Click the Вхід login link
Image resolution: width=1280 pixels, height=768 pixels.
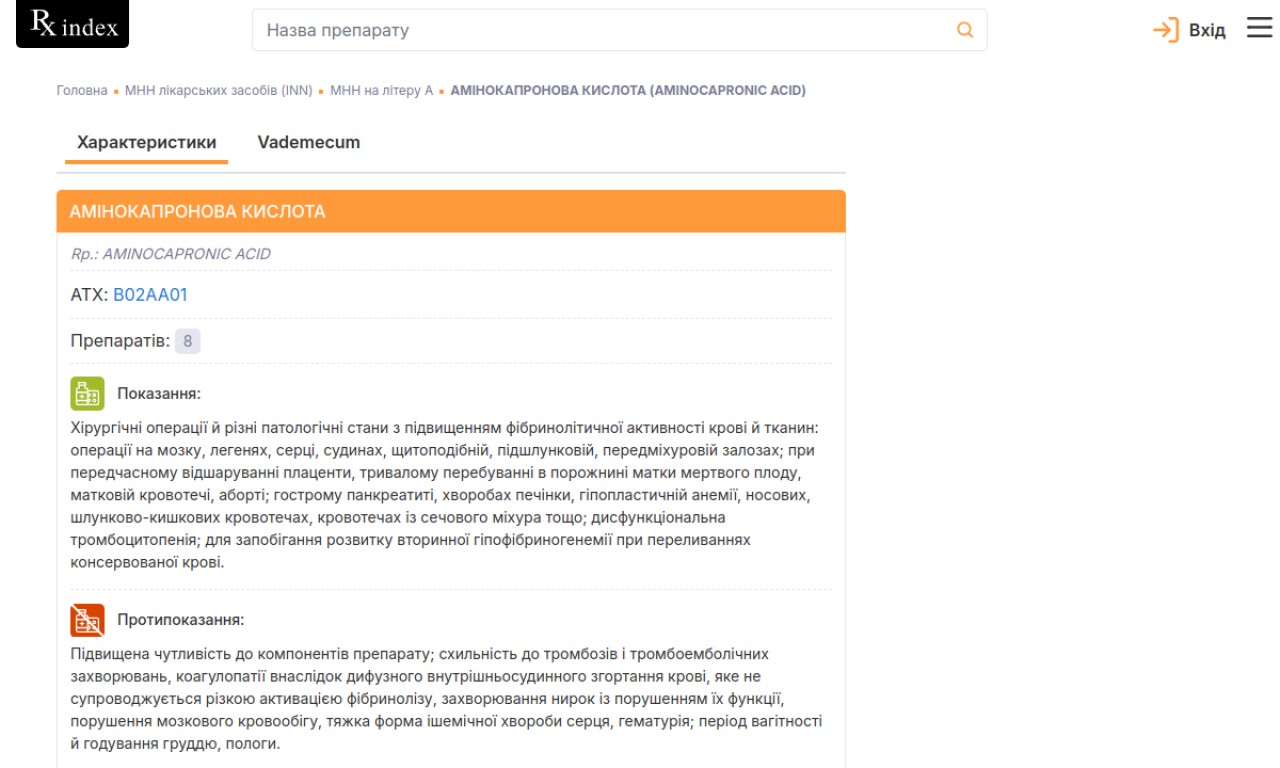tap(1207, 30)
